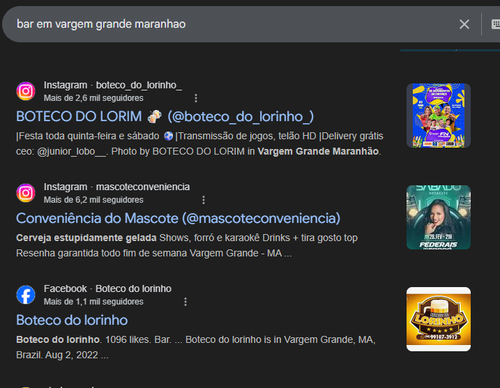Open three-dot menu for boteco_do_lorinho_ result
This screenshot has height=388, width=500.
coord(196,98)
